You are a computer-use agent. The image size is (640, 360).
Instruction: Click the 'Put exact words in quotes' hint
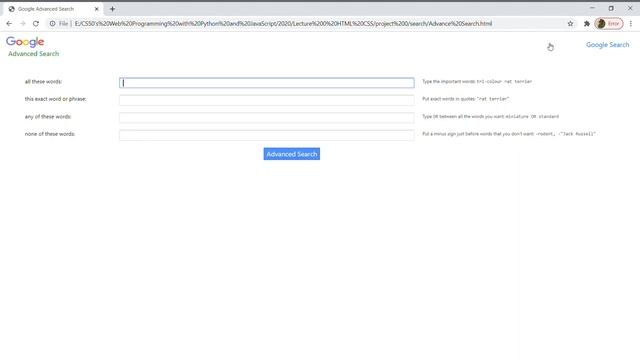coord(465,99)
